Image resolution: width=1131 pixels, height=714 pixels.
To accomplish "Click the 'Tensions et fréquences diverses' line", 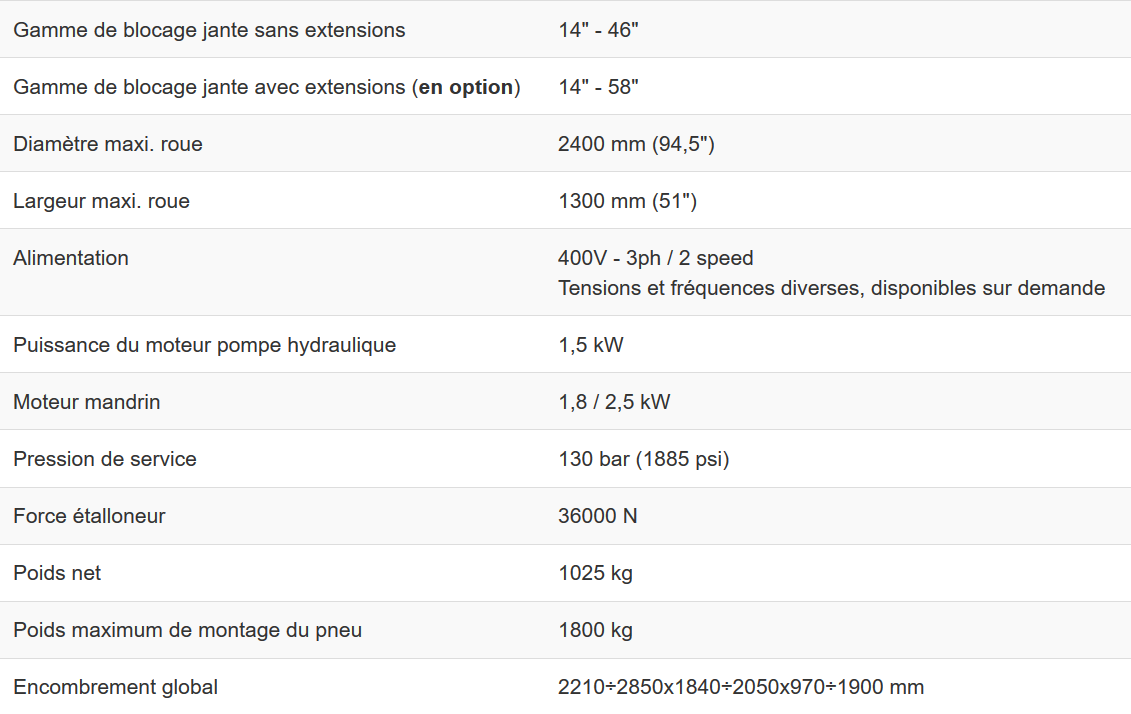I will pos(831,288).
